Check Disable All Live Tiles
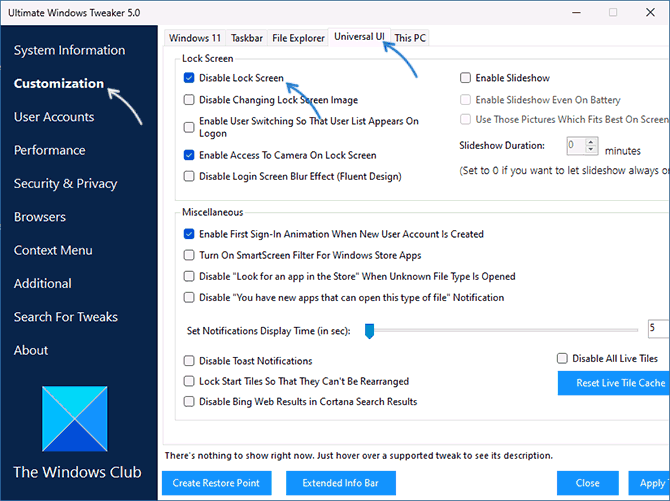 [562, 358]
